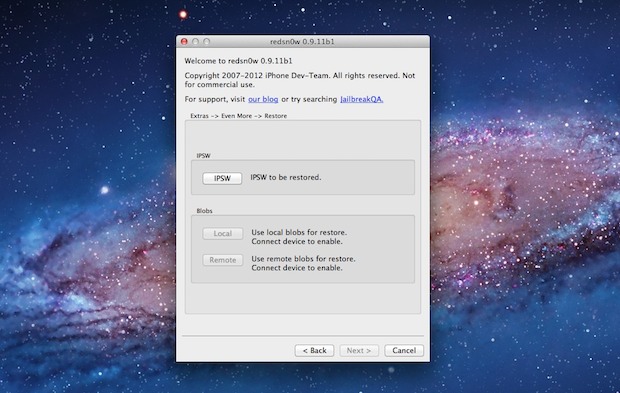The height and width of the screenshot is (393, 620).
Task: Close the redsn0w window with red button
Action: pos(184,41)
